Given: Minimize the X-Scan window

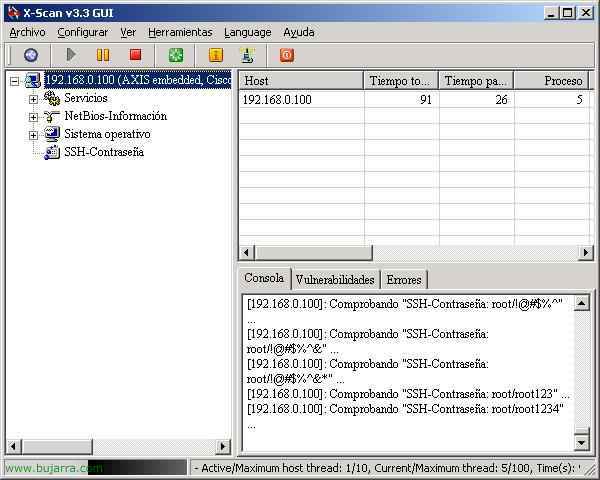Looking at the screenshot, I should click(x=551, y=13).
